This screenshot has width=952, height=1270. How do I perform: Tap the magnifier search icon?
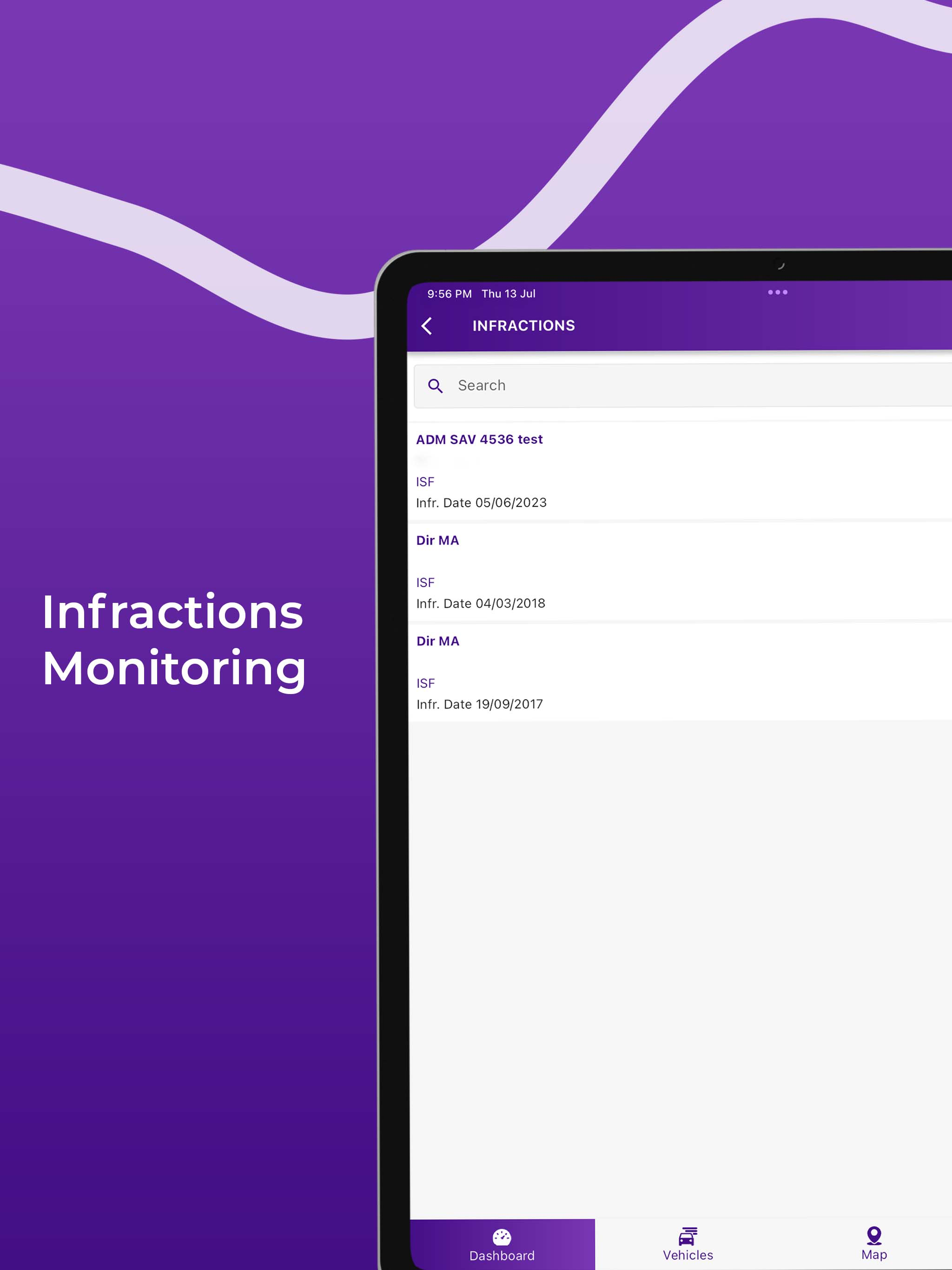[x=435, y=386]
